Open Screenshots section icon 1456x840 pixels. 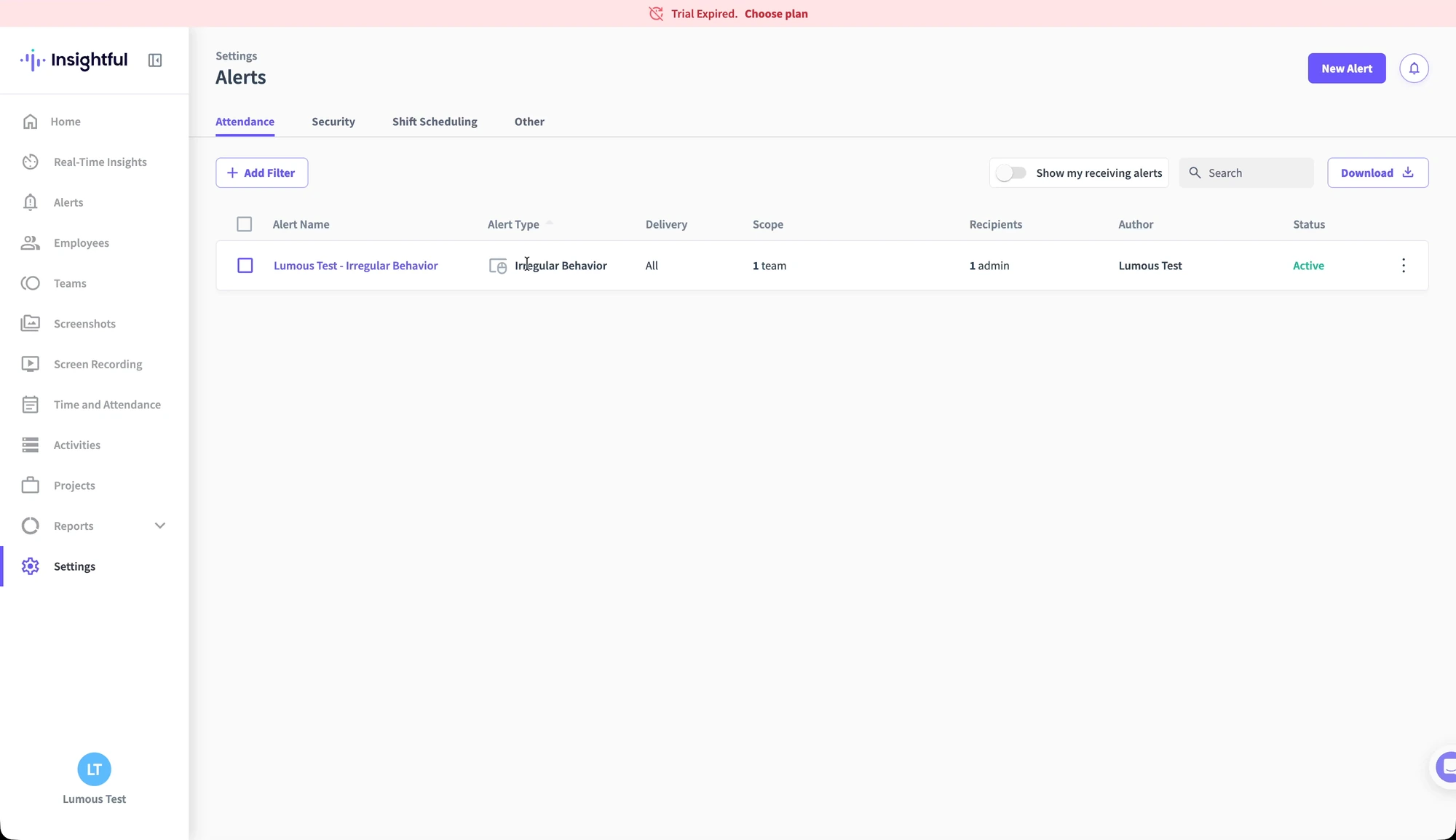(x=30, y=324)
